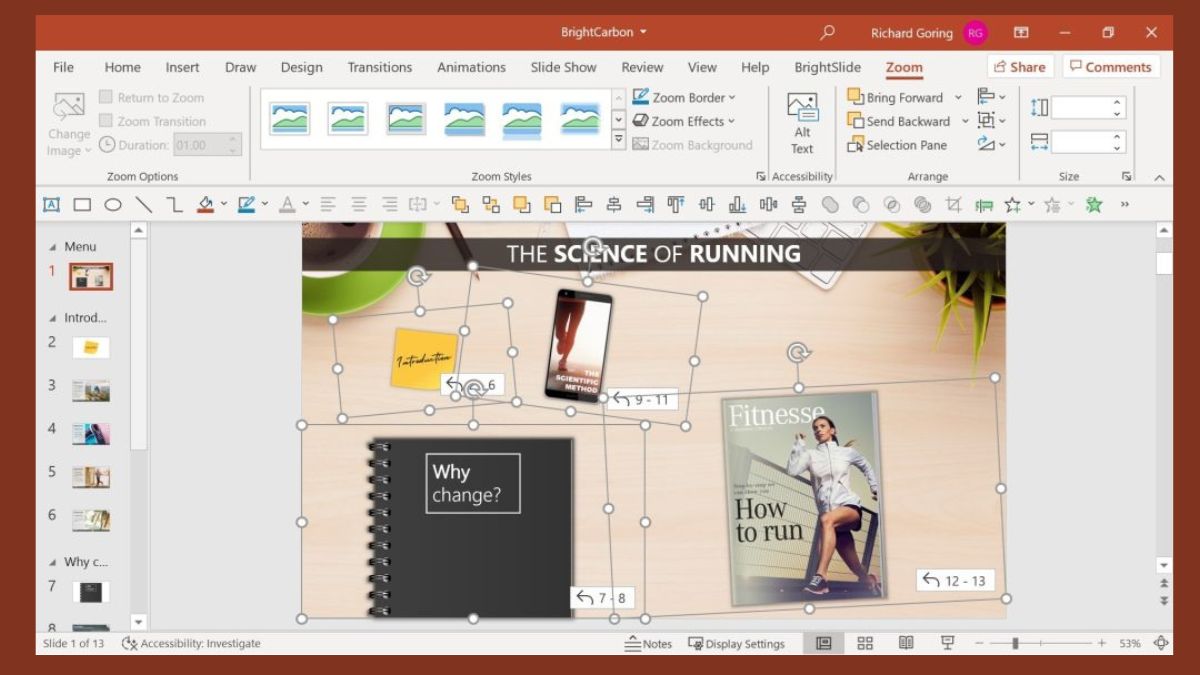Image resolution: width=1200 pixels, height=675 pixels.
Task: Open the Selection Pane
Action: [898, 145]
